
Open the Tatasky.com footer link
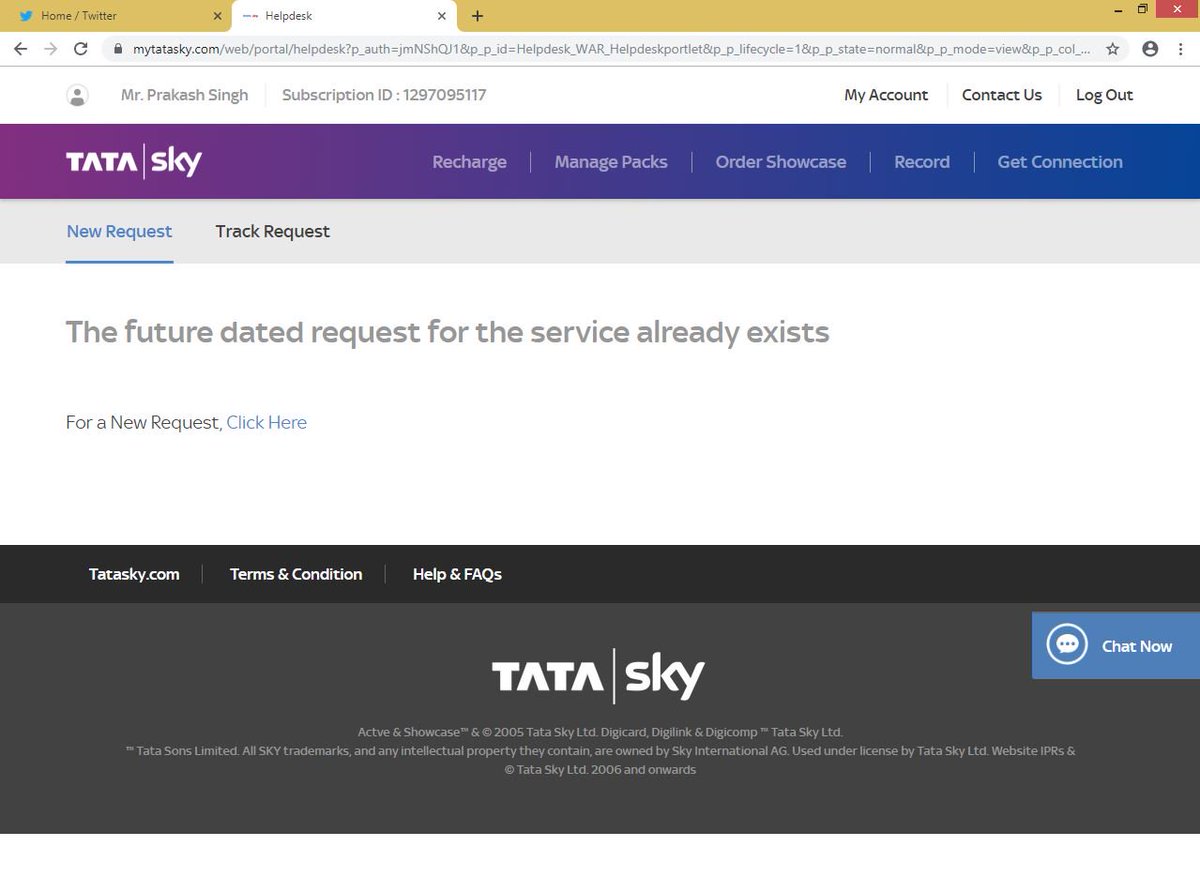tap(134, 574)
